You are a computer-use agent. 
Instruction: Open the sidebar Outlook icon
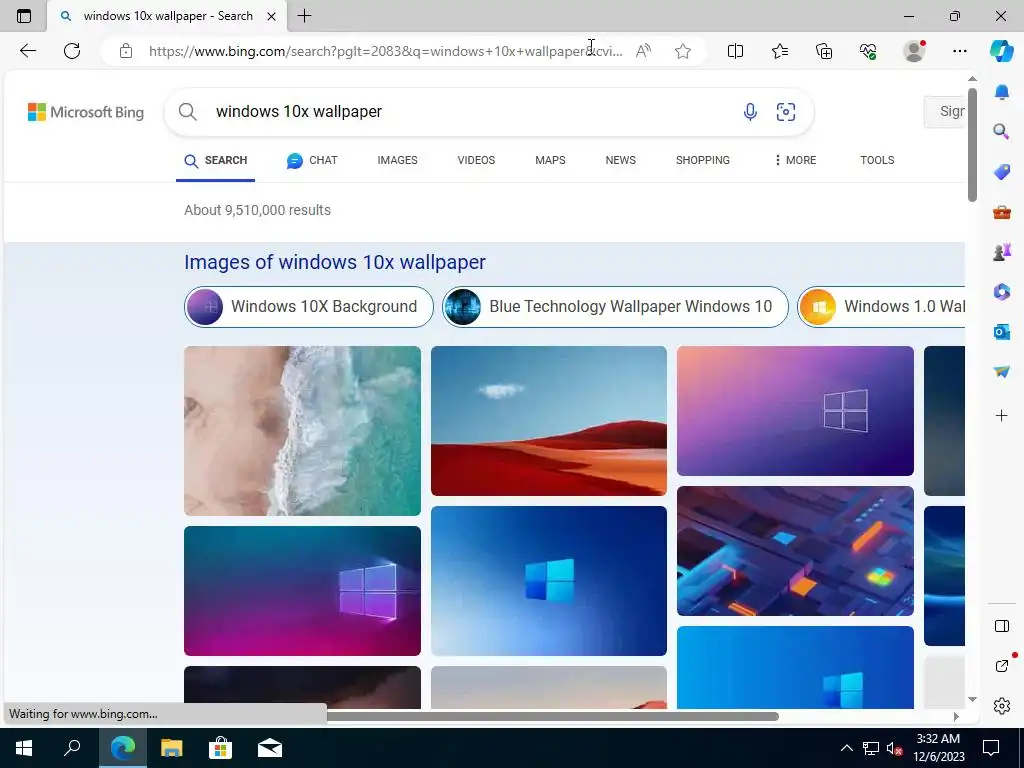click(1001, 332)
